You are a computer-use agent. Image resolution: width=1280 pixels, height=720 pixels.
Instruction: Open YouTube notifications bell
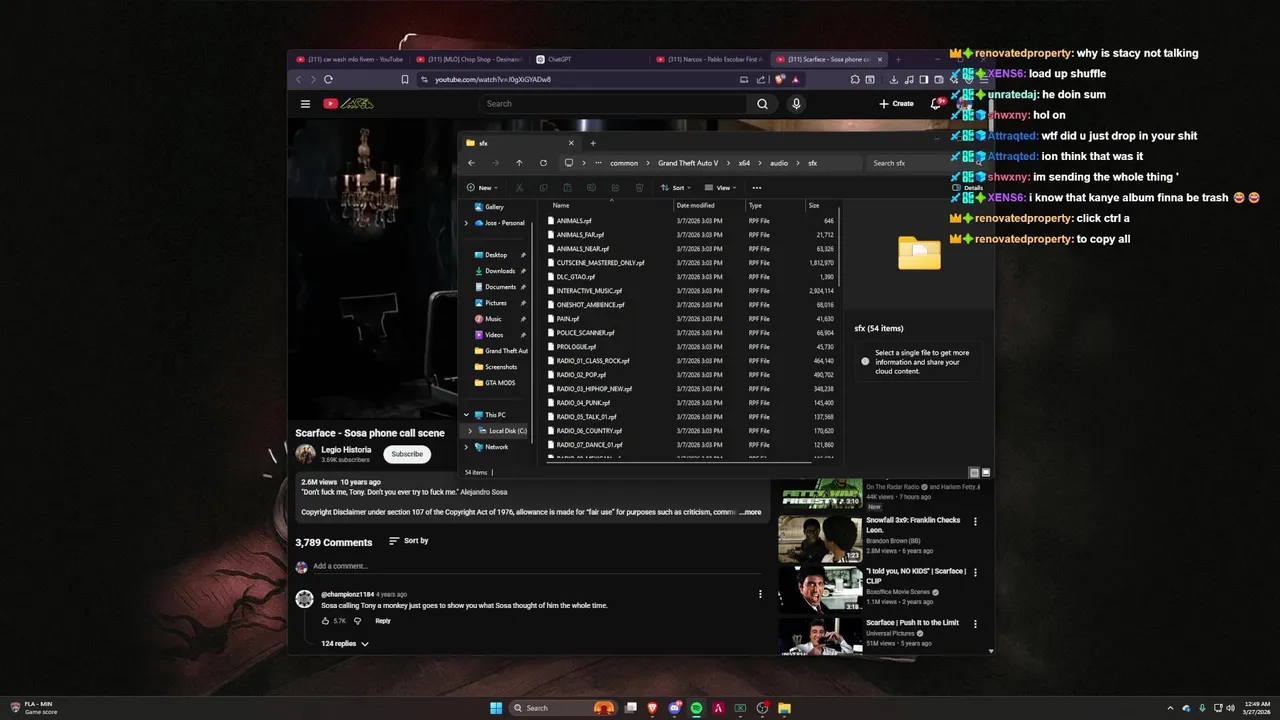pyautogui.click(x=936, y=103)
